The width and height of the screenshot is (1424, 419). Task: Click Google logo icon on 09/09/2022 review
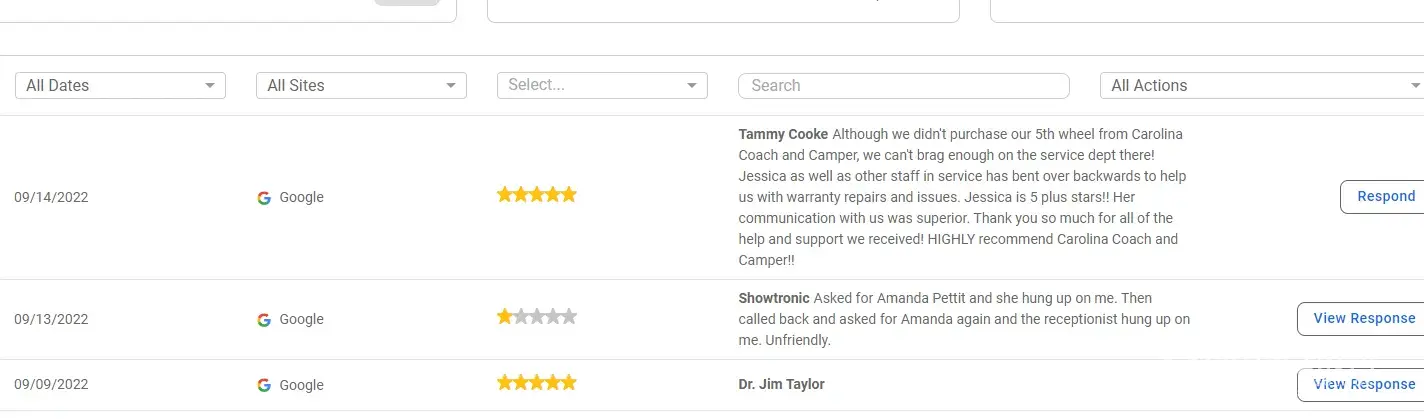point(264,385)
